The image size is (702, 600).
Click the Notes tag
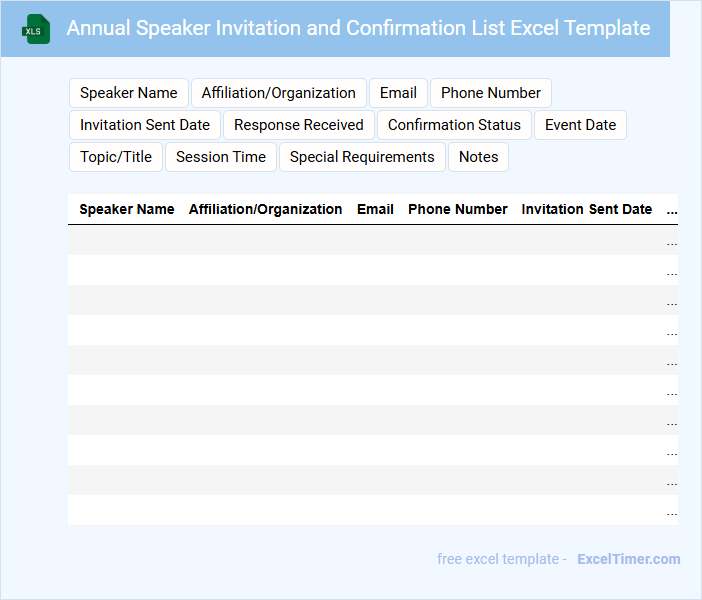pyautogui.click(x=478, y=157)
